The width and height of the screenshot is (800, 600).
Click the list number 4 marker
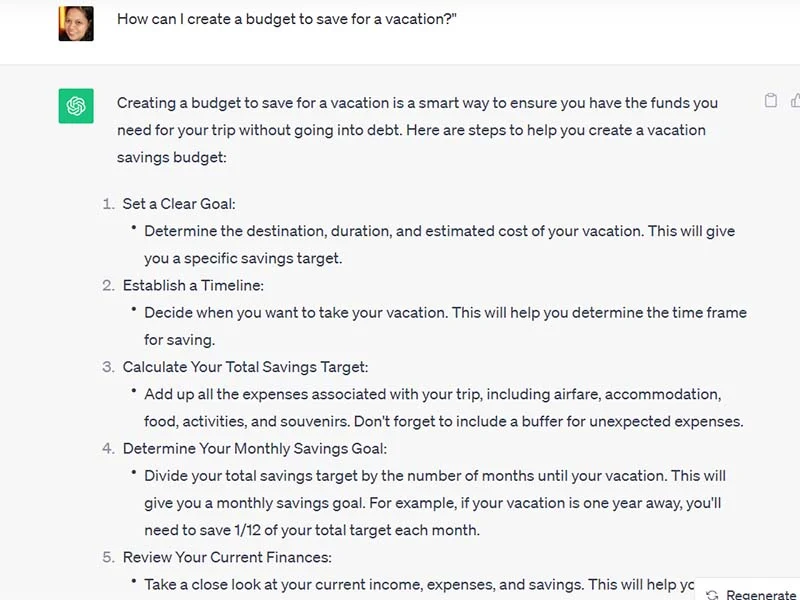[108, 448]
